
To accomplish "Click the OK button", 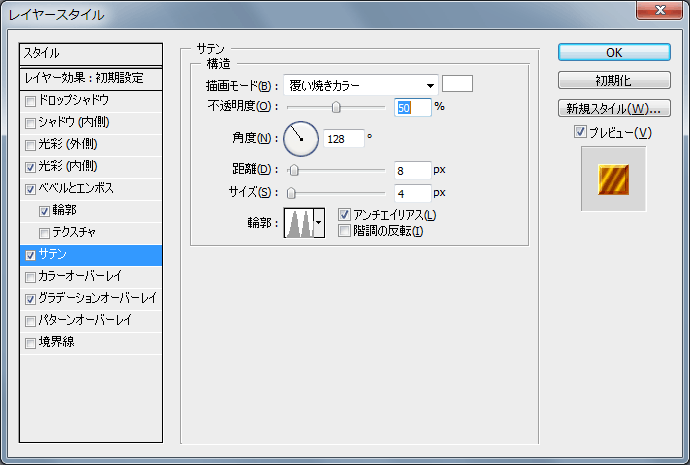I will [614, 52].
